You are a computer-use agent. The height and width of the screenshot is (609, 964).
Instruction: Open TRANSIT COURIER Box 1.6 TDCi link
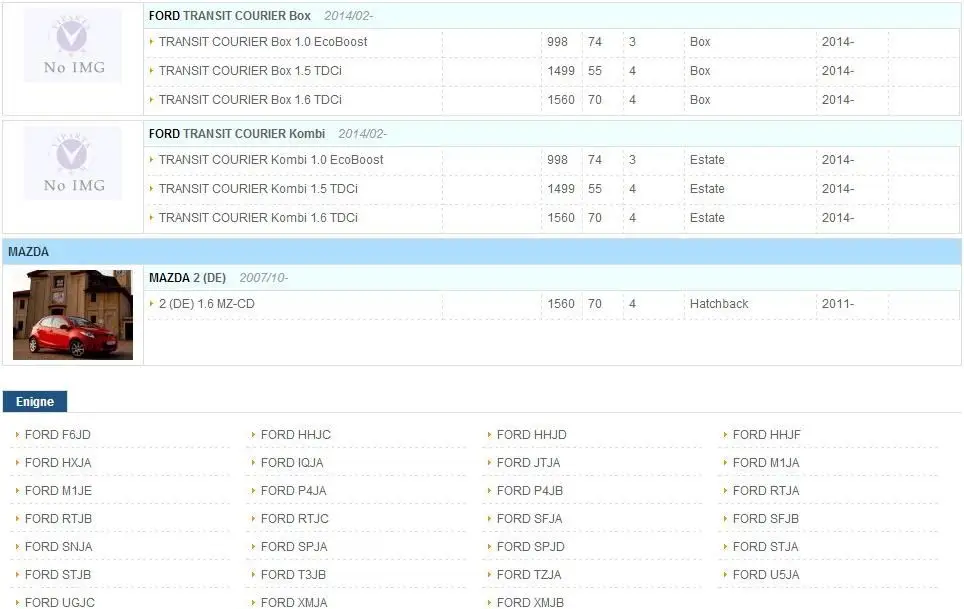click(x=250, y=100)
